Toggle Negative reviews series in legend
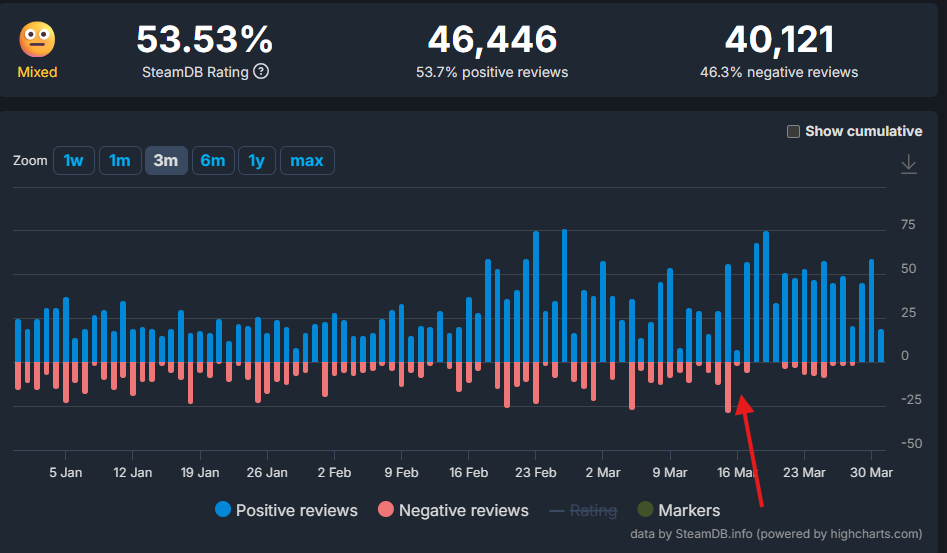 point(463,510)
